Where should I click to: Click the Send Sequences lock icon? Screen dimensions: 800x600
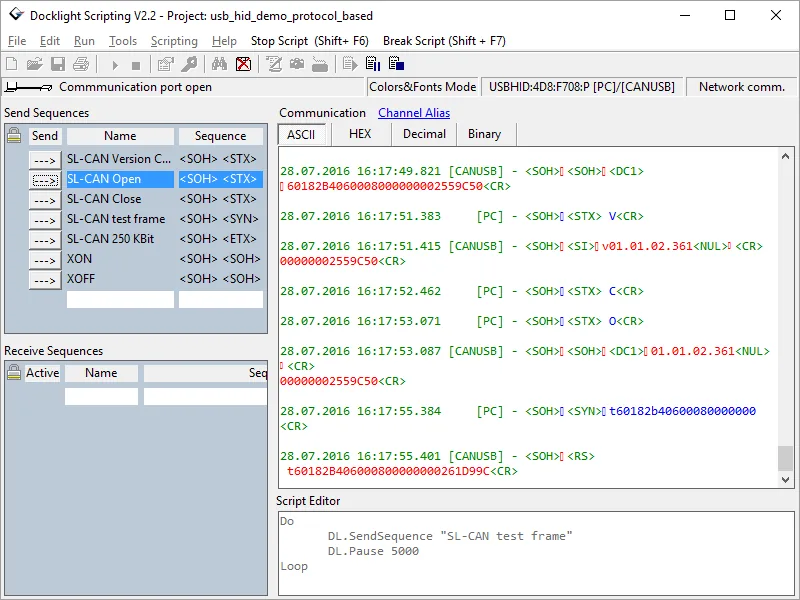tap(14, 135)
